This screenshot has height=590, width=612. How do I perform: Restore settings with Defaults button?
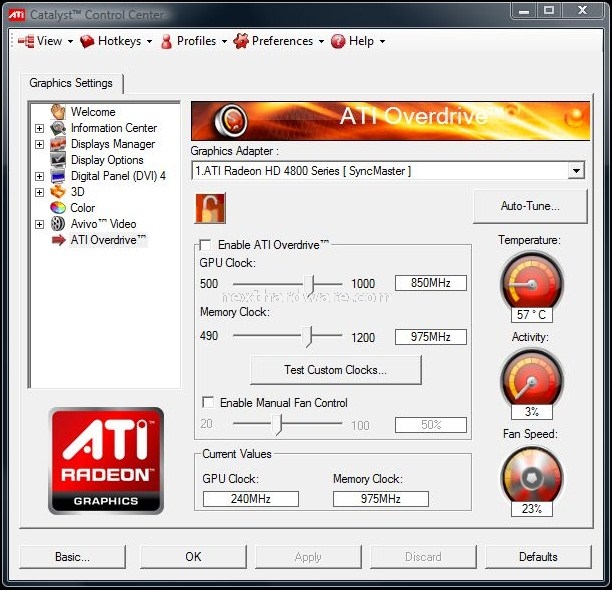pyautogui.click(x=538, y=556)
